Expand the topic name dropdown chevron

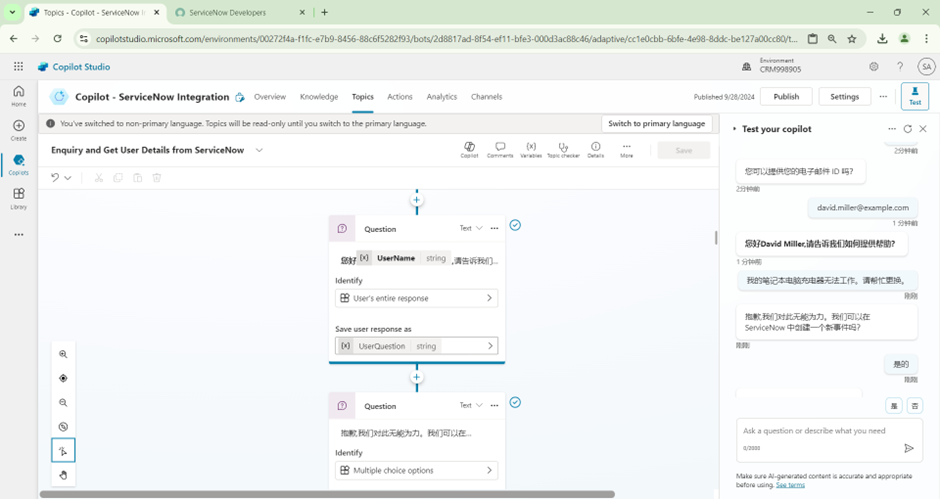(x=259, y=150)
